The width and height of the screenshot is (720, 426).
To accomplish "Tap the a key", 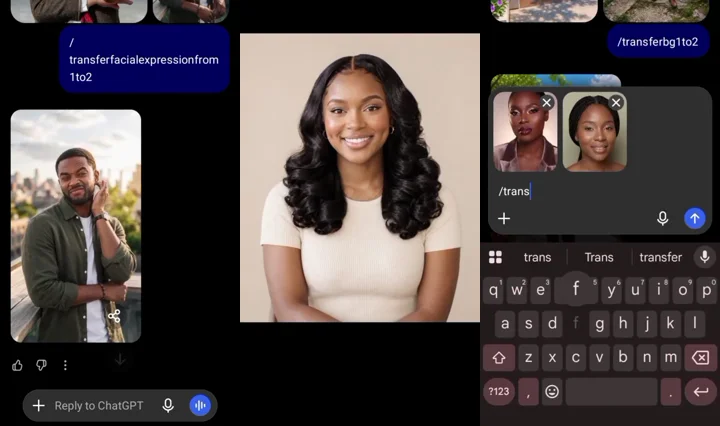I will click(505, 324).
